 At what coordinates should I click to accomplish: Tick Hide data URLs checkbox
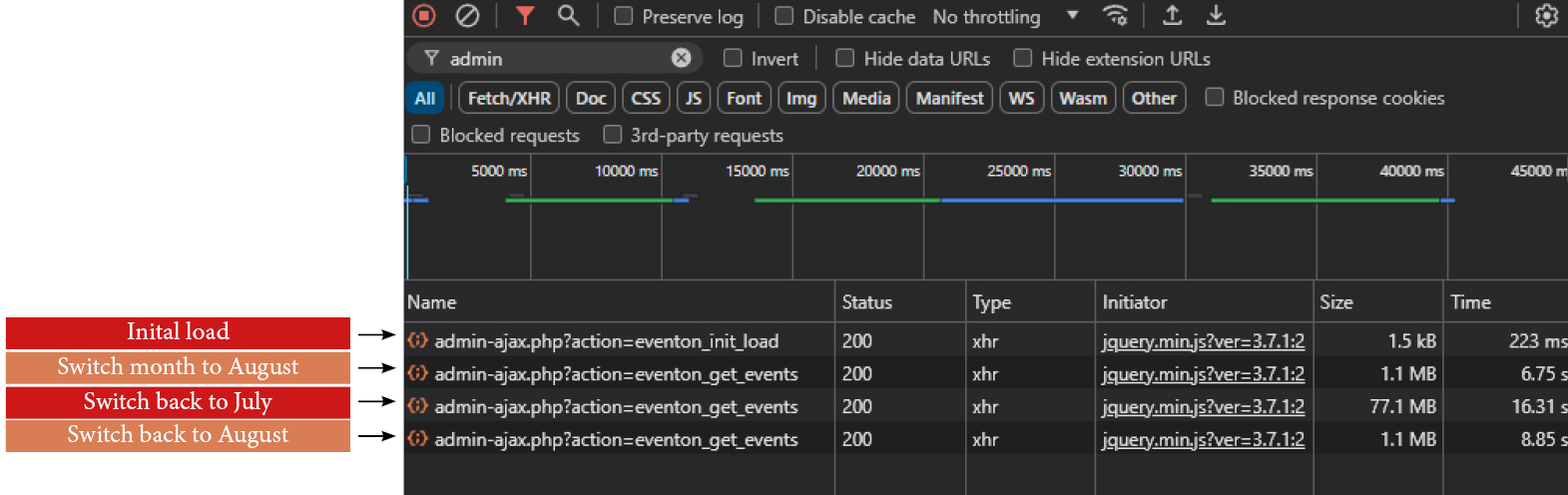pos(845,58)
